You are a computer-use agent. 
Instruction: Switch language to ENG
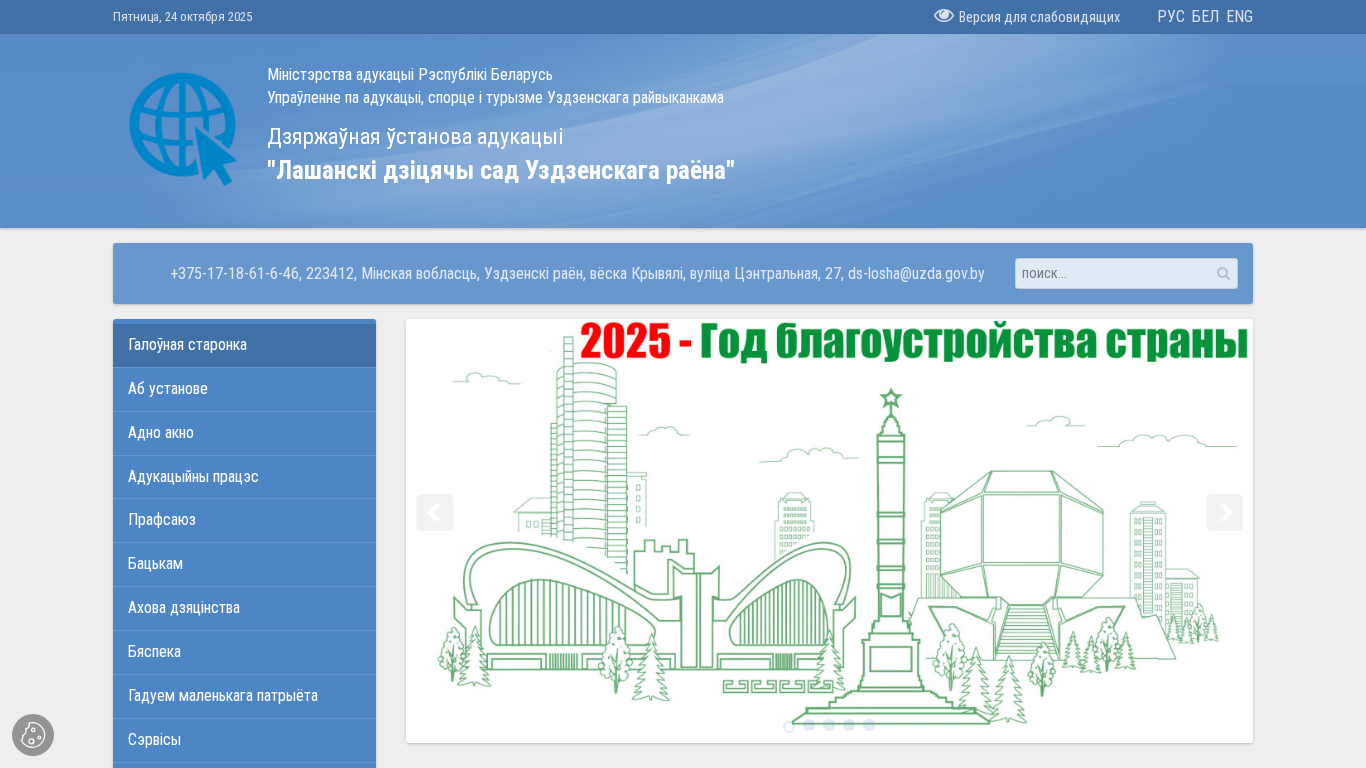coord(1239,17)
